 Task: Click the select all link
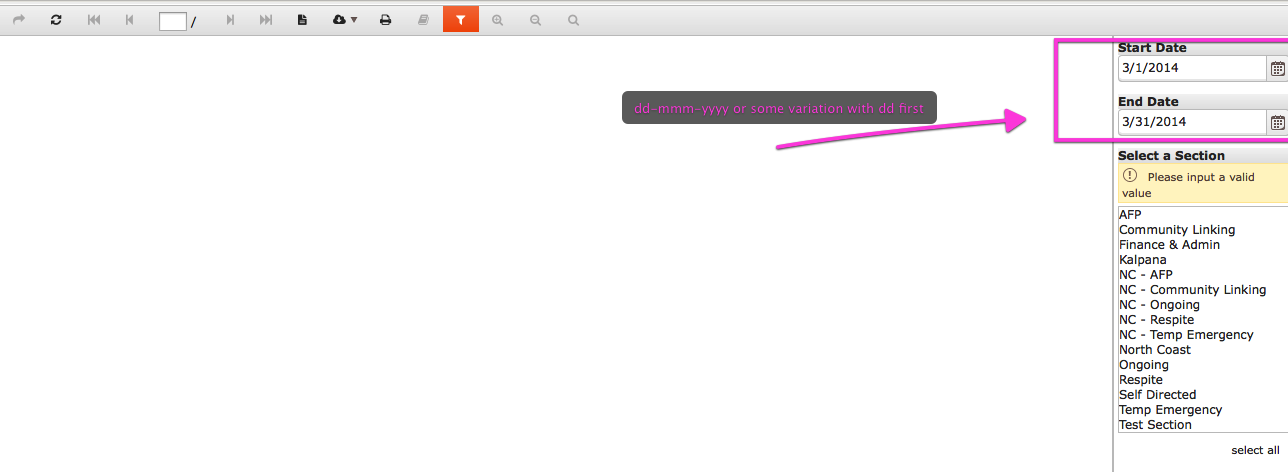(1255, 450)
